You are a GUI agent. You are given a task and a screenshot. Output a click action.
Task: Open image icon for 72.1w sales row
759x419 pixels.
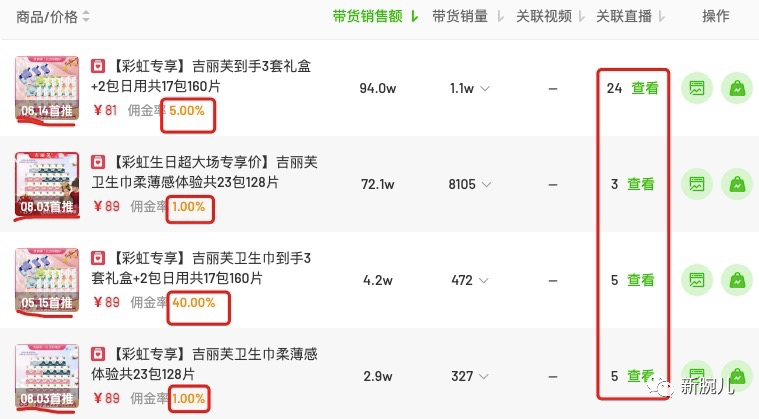(697, 184)
